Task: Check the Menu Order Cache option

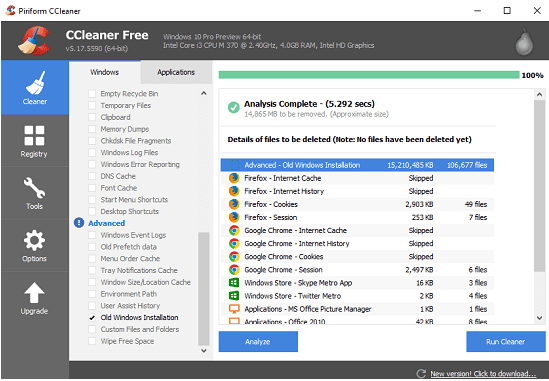Action: click(92, 258)
